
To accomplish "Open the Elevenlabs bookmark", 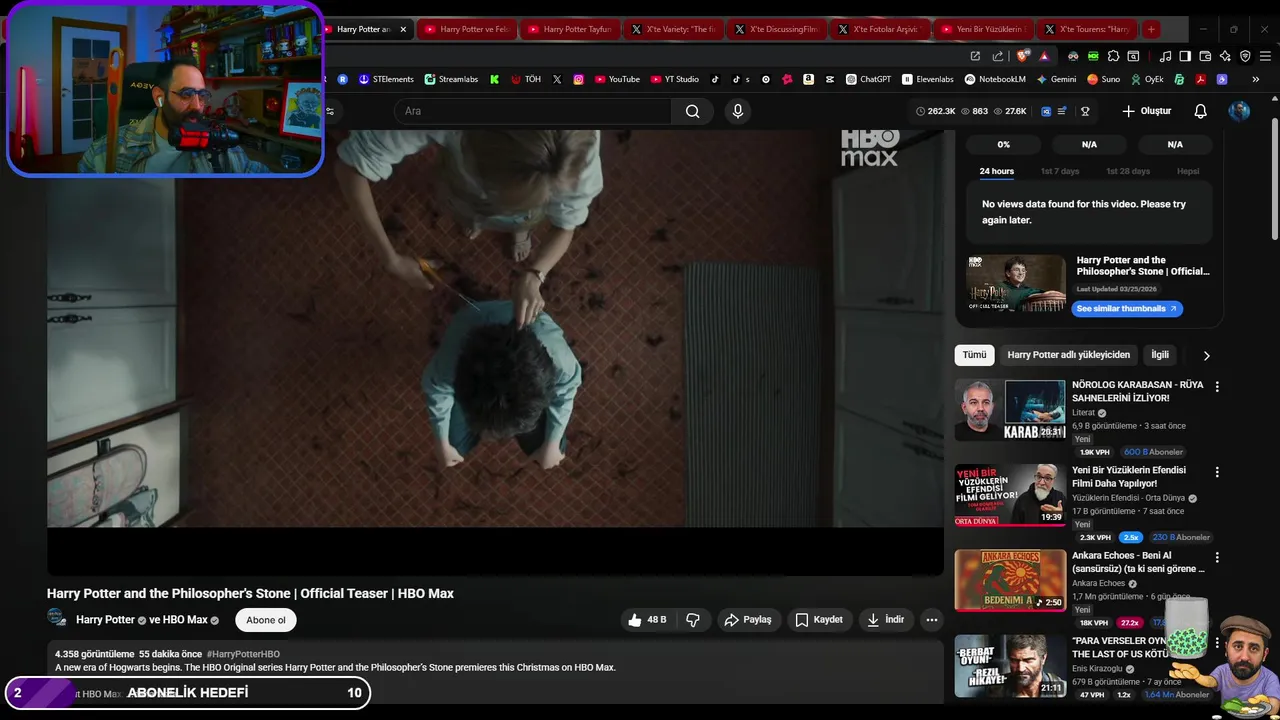I will coord(928,79).
